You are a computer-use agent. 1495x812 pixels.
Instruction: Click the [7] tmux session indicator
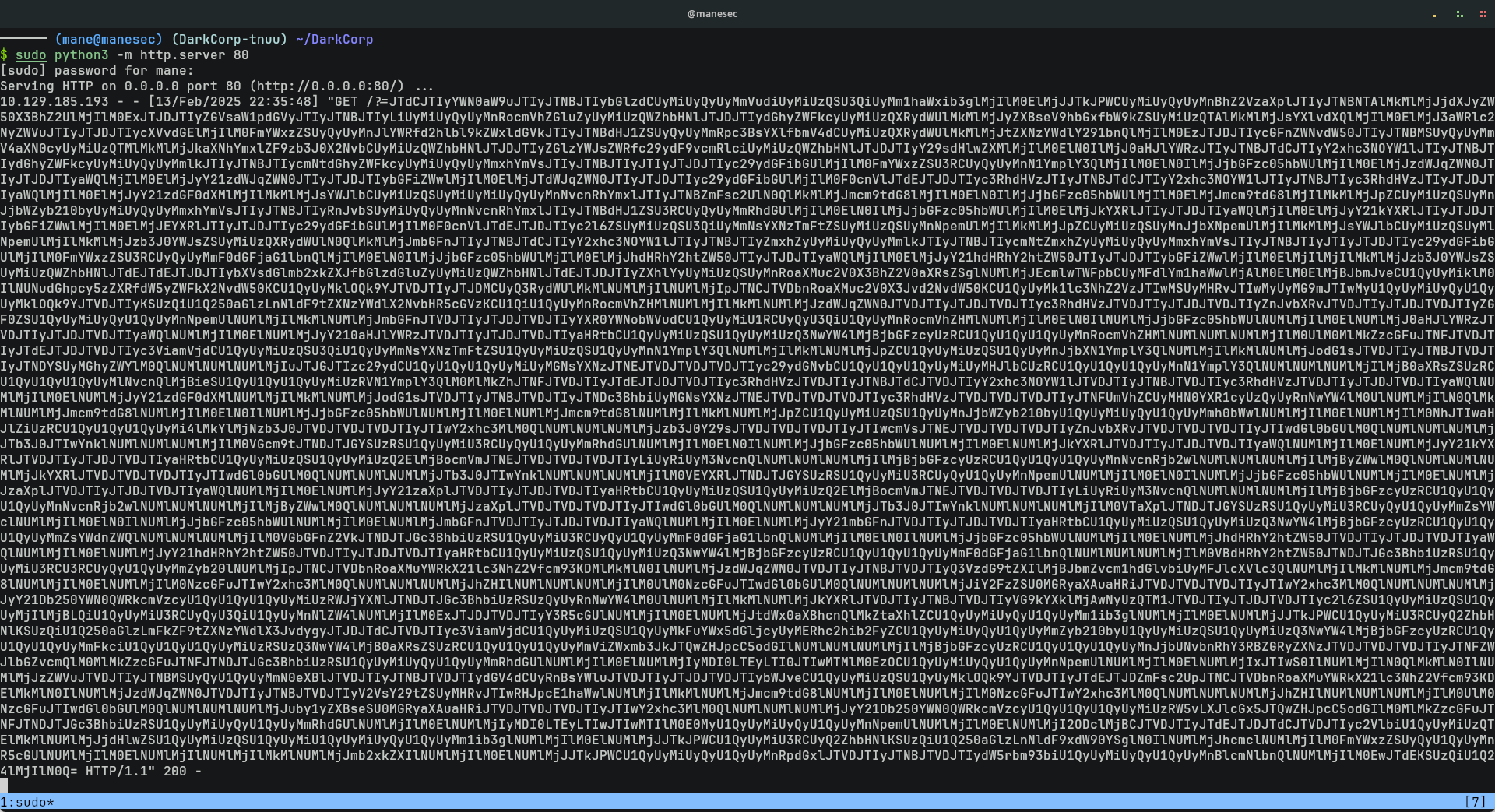pyautogui.click(x=1475, y=802)
